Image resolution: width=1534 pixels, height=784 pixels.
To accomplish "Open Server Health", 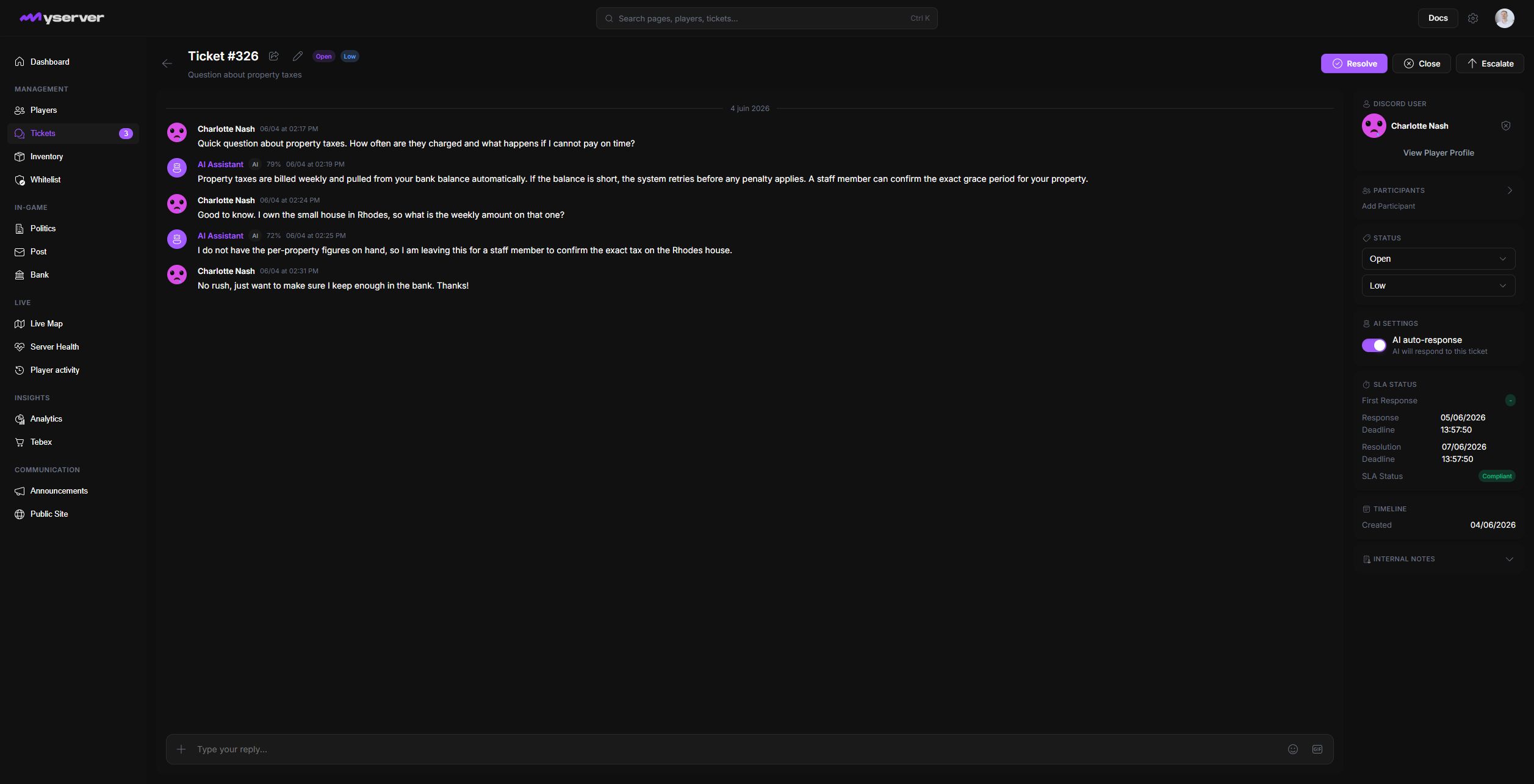I will [73, 347].
